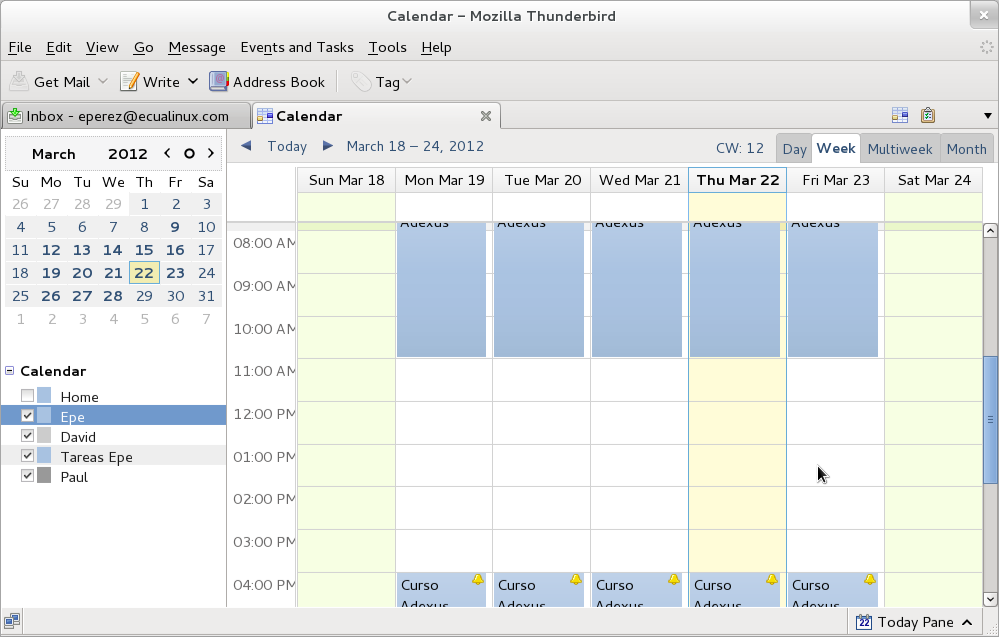Select day 9 in mini calendar
This screenshot has width=999, height=637.
175,227
